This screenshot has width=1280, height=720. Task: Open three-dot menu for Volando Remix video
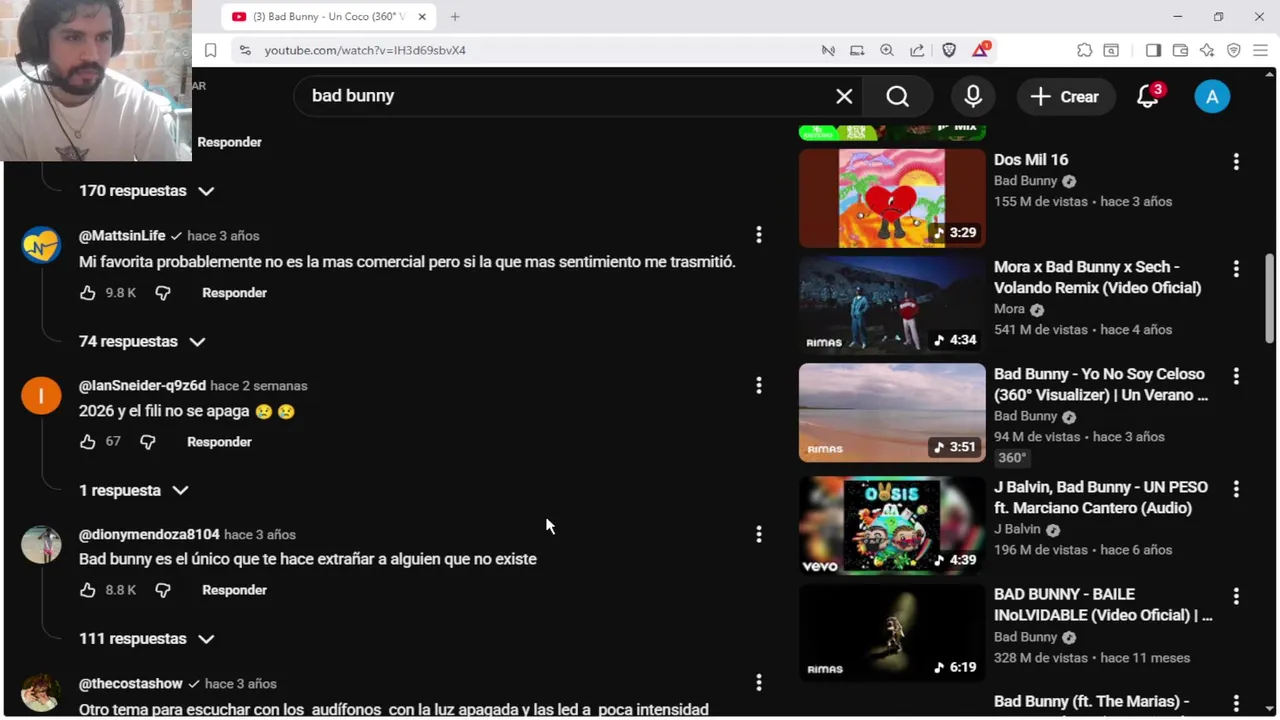pyautogui.click(x=1236, y=268)
